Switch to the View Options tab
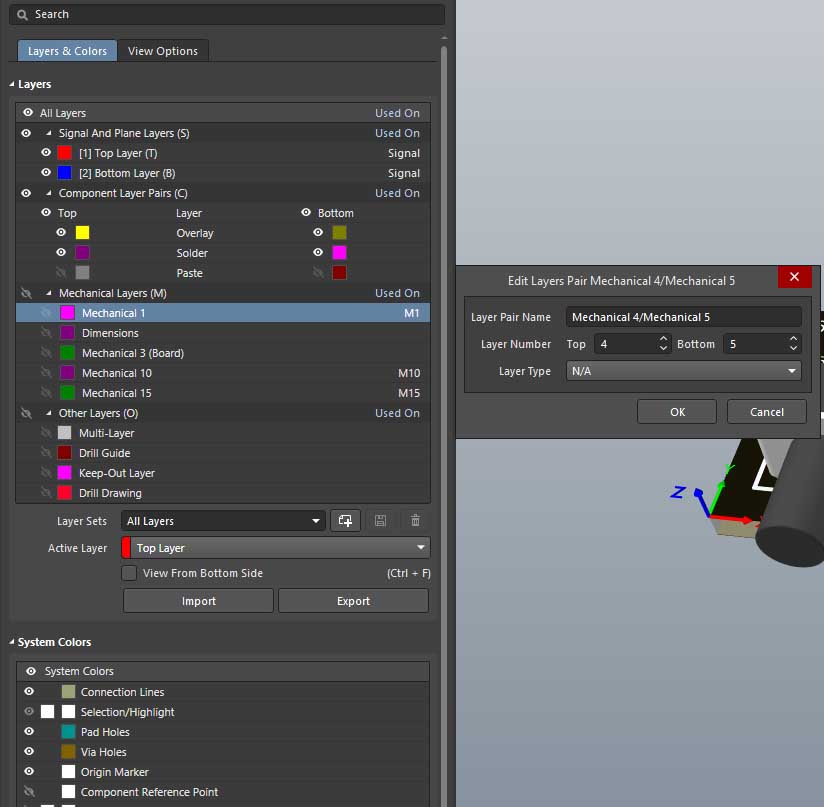Screen dimensions: 824x807 [x=163, y=51]
